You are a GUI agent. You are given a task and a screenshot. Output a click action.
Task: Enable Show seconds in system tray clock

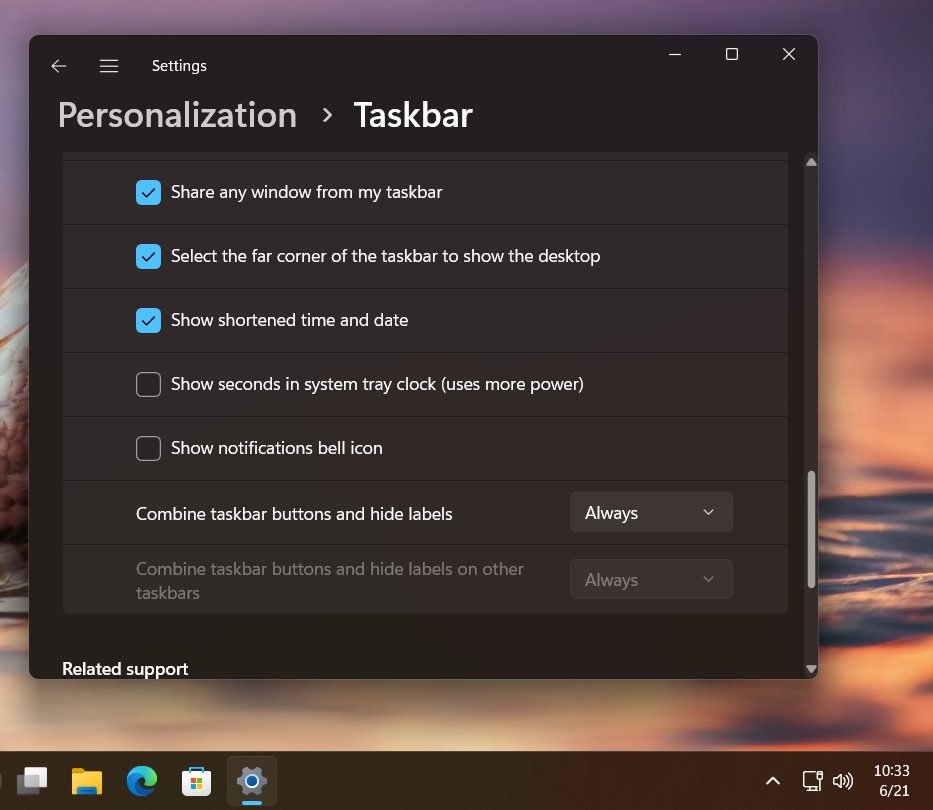click(148, 384)
